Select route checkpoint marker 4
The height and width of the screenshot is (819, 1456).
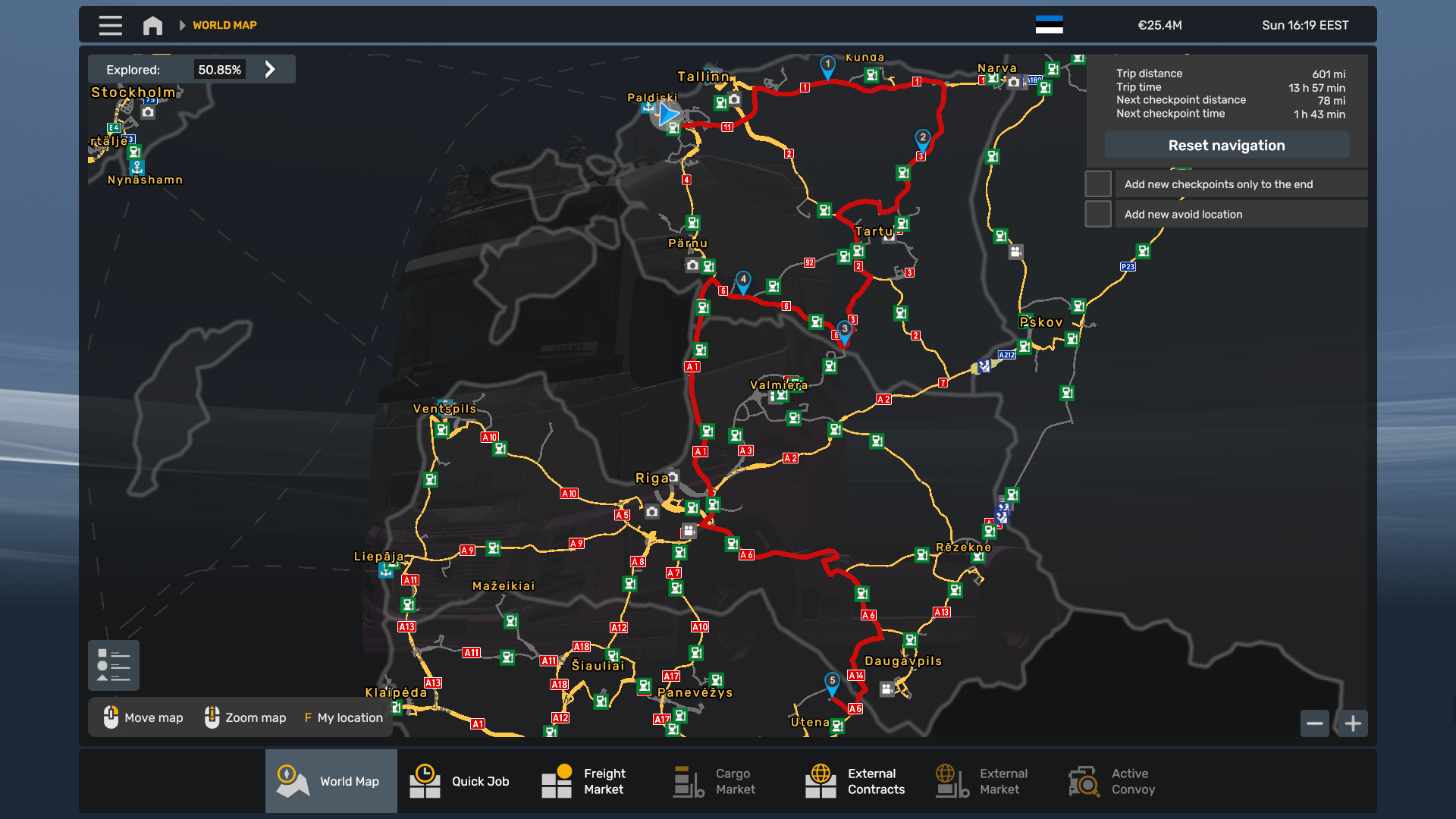[x=743, y=282]
